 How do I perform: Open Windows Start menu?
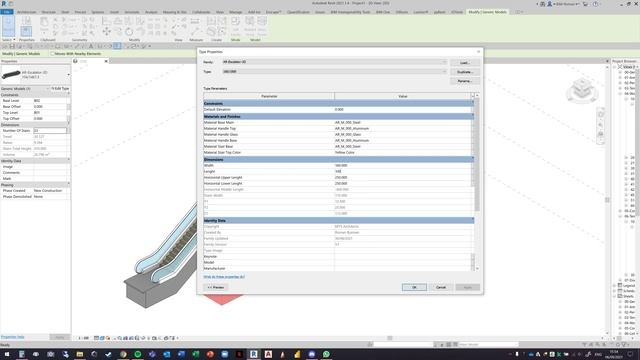[7, 354]
